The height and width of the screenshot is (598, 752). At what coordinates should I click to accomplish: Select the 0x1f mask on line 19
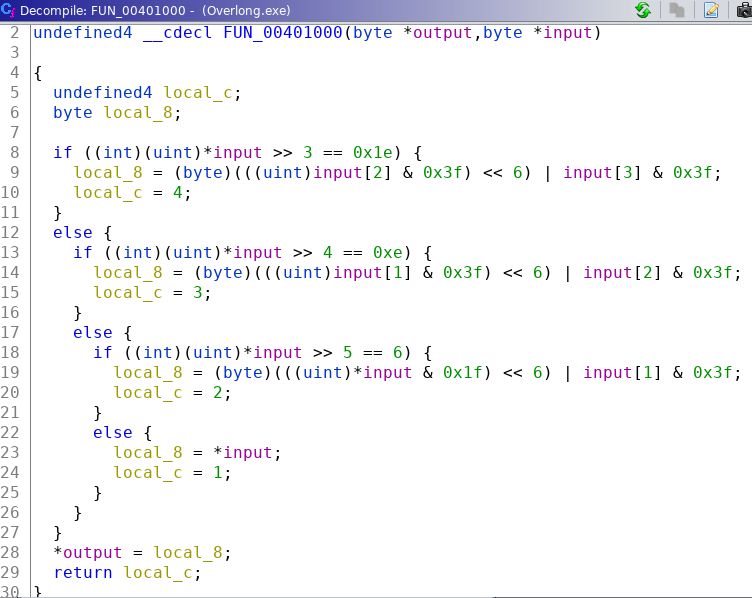462,373
